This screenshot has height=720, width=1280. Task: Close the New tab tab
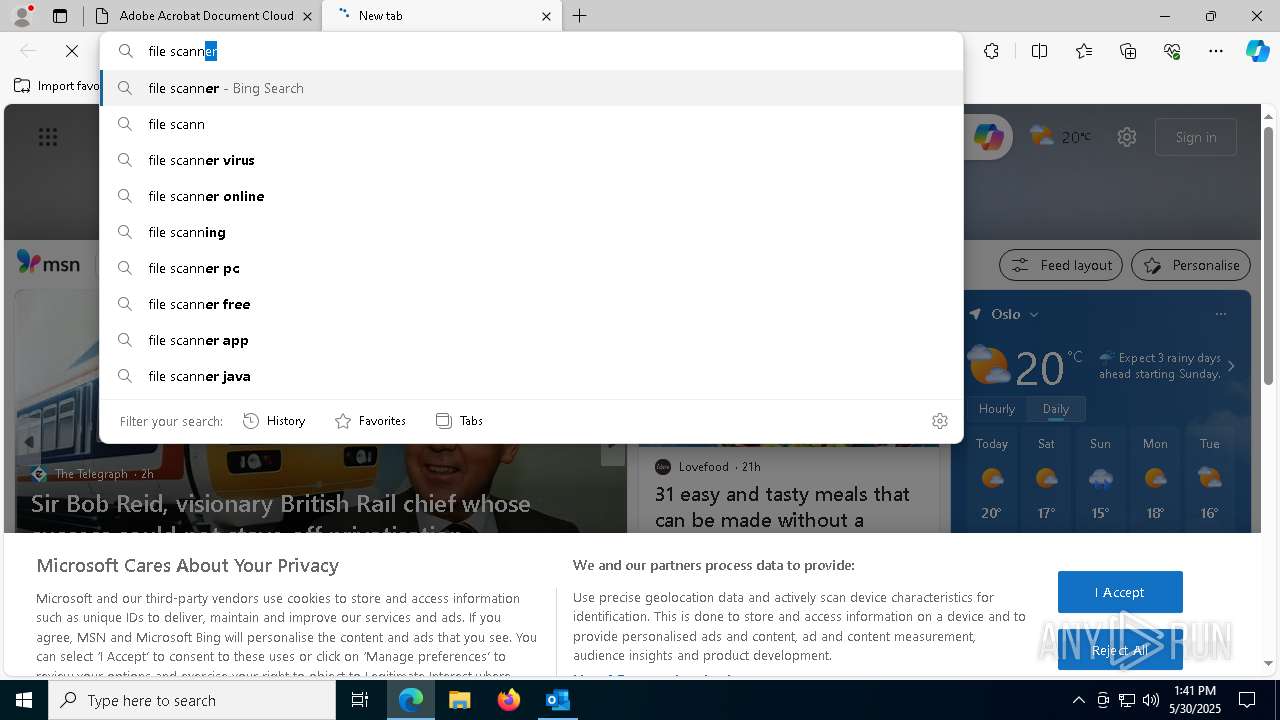tap(546, 16)
